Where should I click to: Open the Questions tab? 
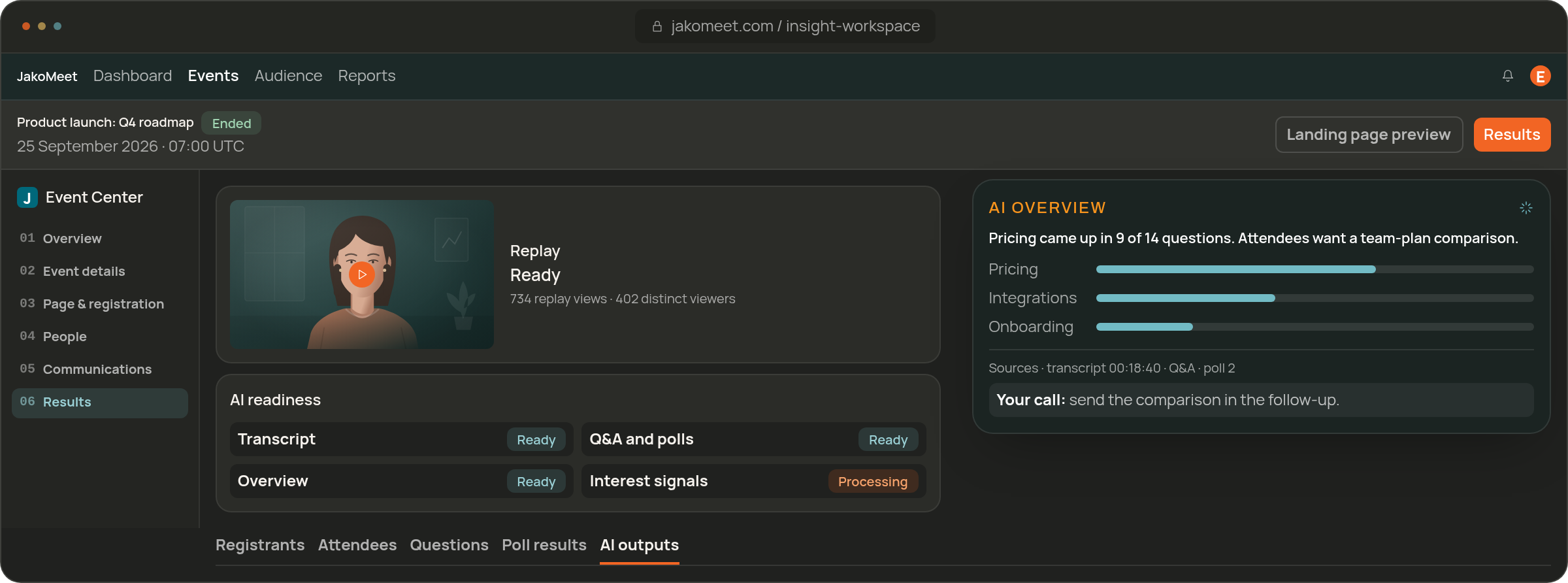[449, 545]
